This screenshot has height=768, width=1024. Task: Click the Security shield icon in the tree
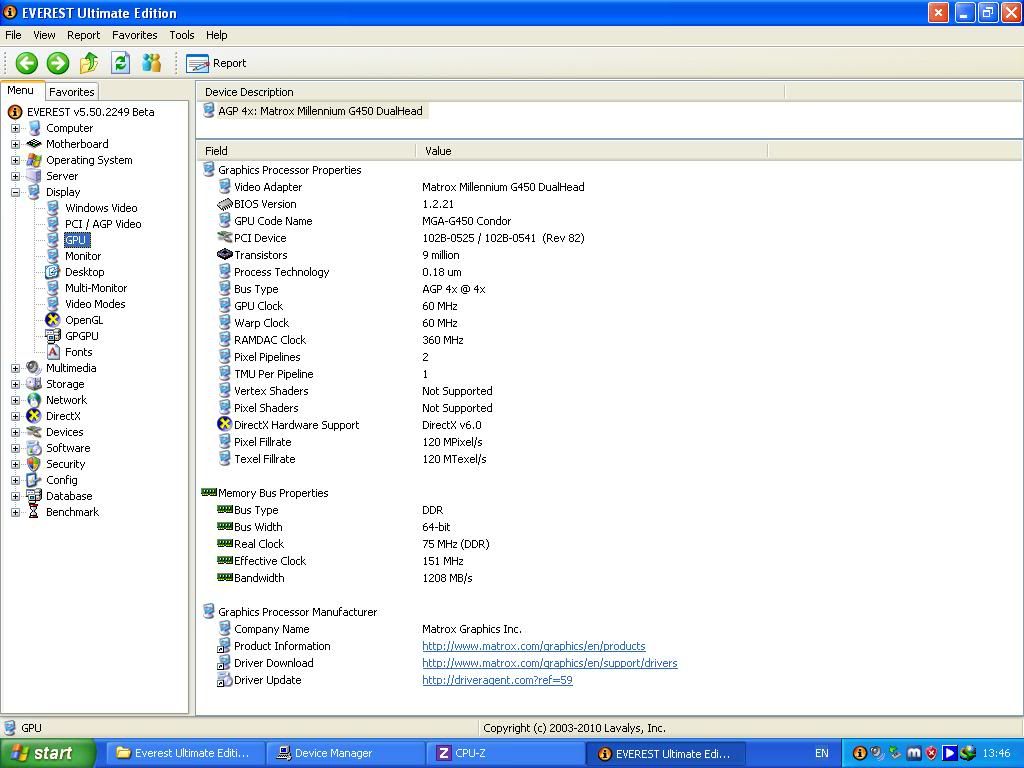click(x=34, y=464)
